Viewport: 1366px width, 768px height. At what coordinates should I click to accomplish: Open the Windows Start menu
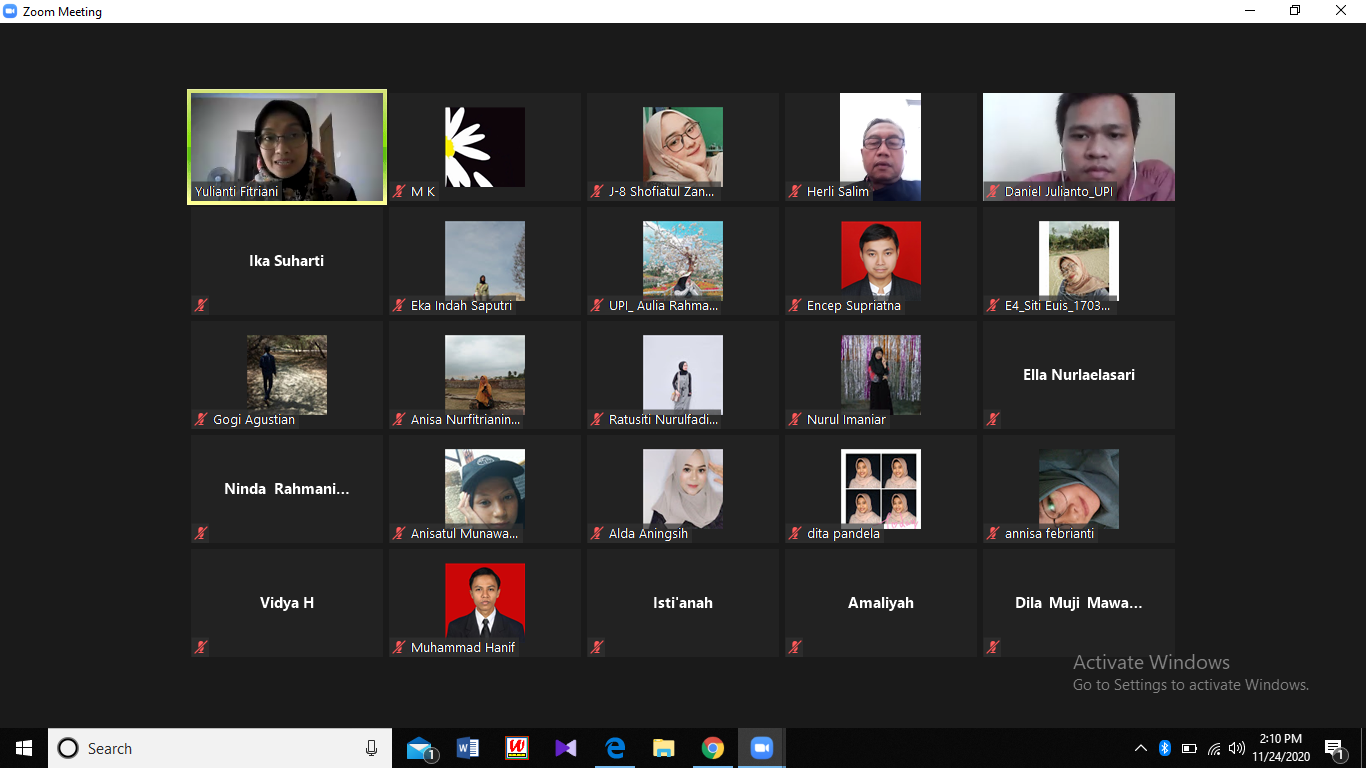pos(24,748)
